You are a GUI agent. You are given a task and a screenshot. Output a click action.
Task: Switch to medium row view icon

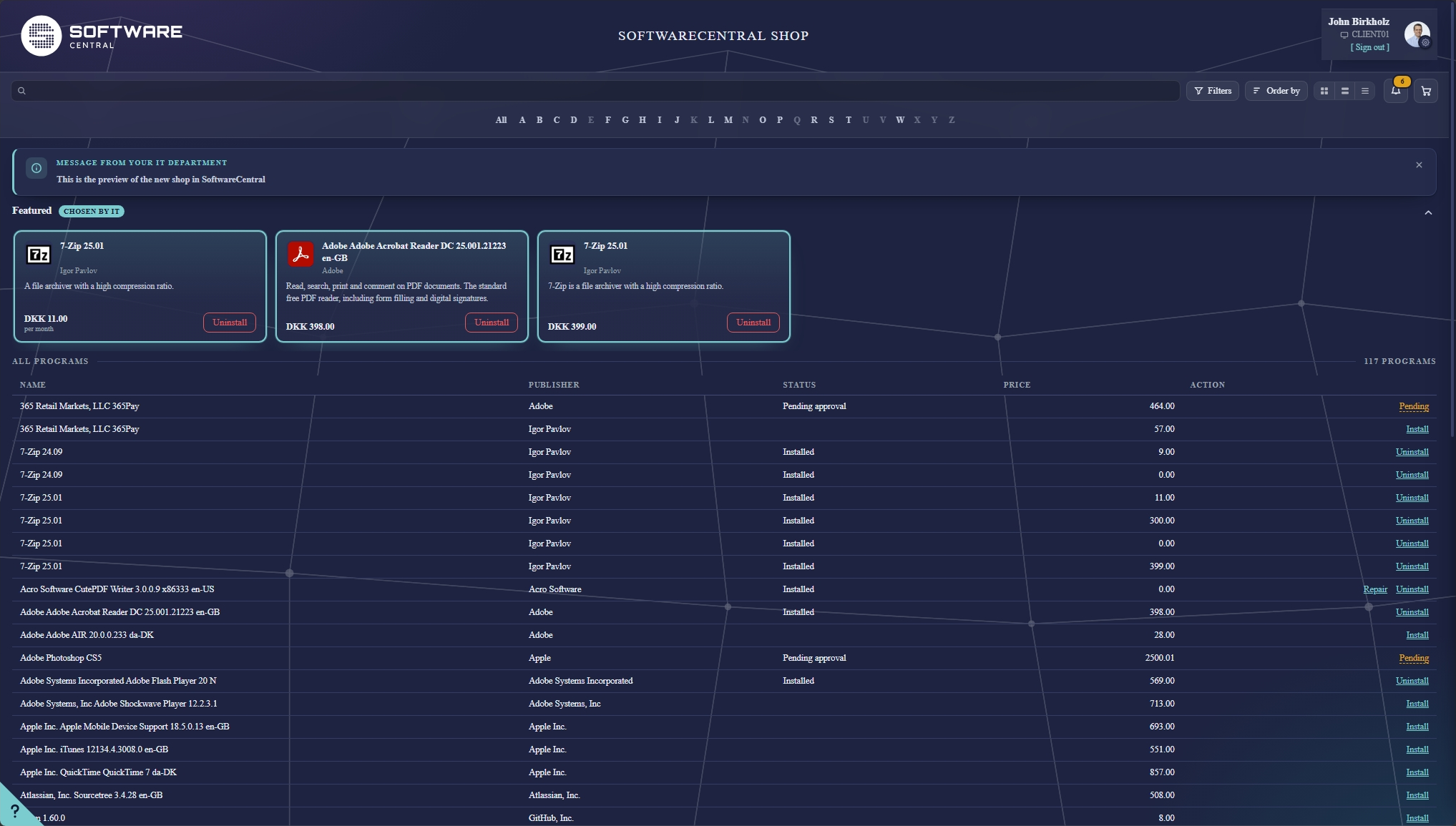click(x=1345, y=91)
